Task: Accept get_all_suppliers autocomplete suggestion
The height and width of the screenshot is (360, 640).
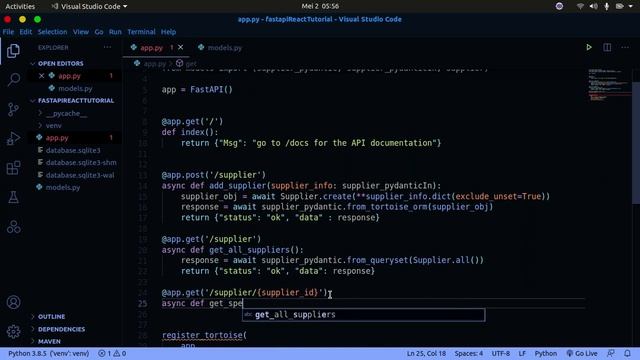Action: point(363,315)
